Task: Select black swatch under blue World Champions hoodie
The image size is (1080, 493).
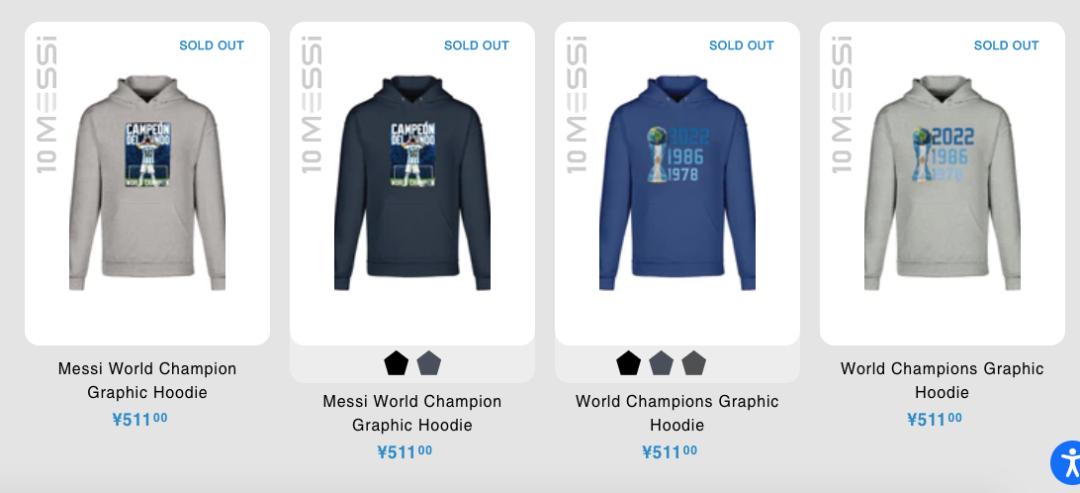Action: [628, 364]
